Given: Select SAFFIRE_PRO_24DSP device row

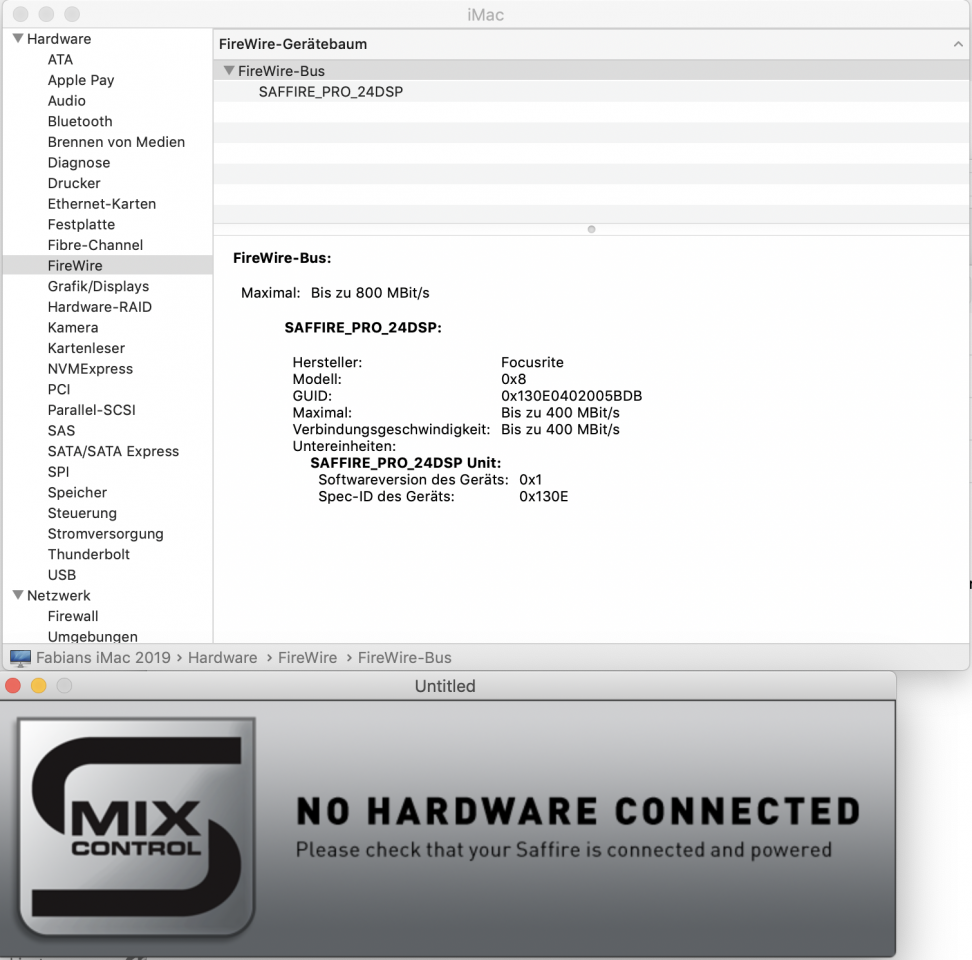Looking at the screenshot, I should [x=591, y=92].
